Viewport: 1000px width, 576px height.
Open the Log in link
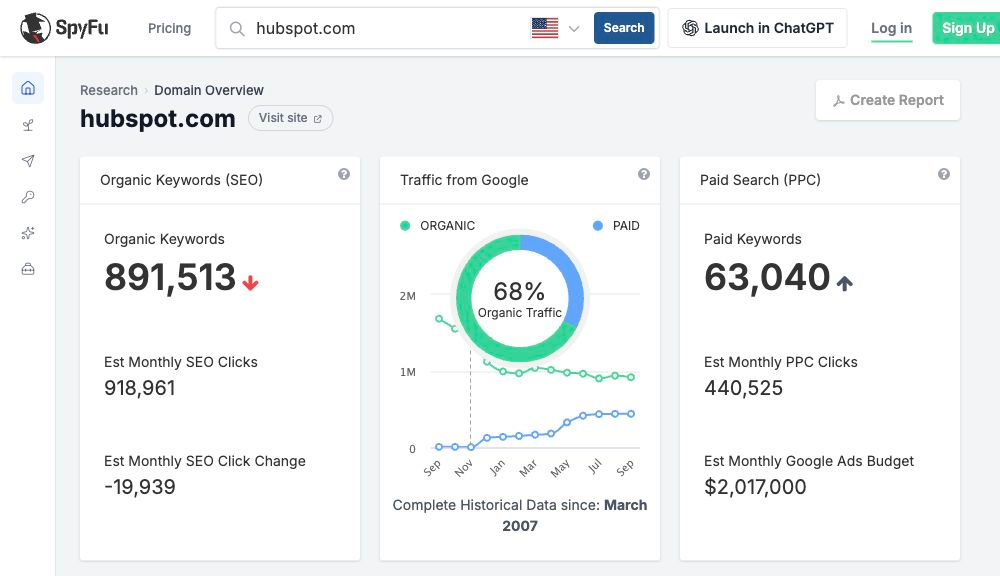pyautogui.click(x=891, y=29)
